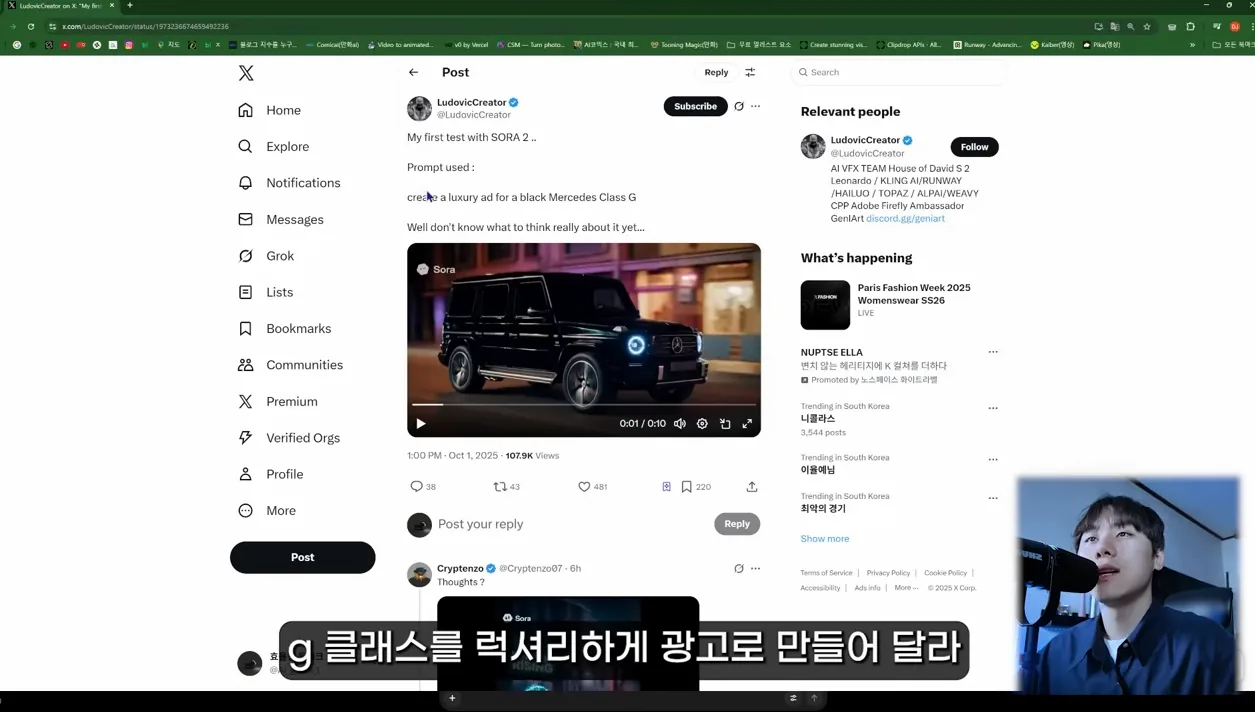Open the more options menu on LudovicCreator's post
This screenshot has width=1255, height=712.
point(755,106)
